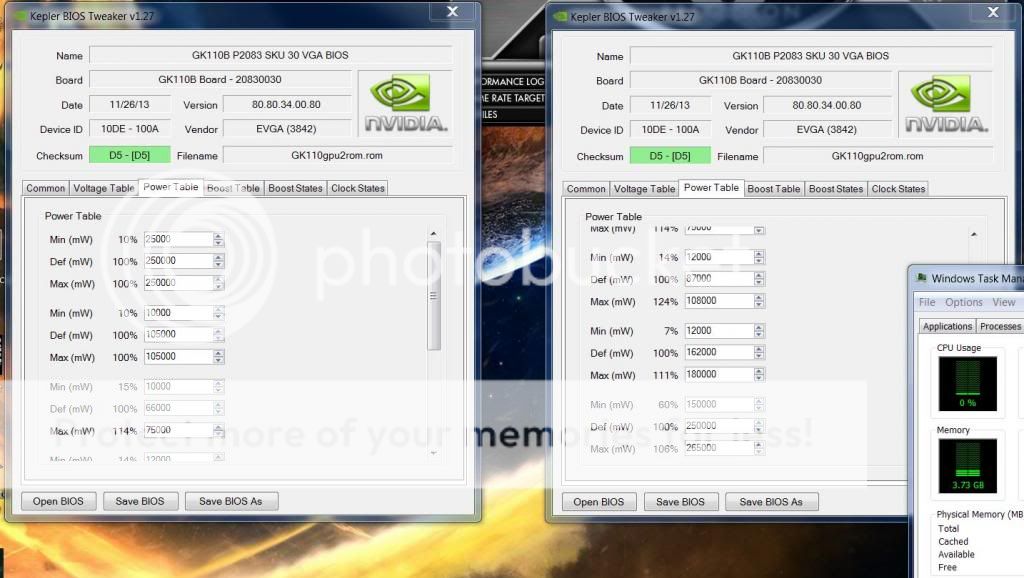Screen dimensions: 1024x578
Task: Click the Min (mW) 14% field showing 12000
Action: click(719, 257)
